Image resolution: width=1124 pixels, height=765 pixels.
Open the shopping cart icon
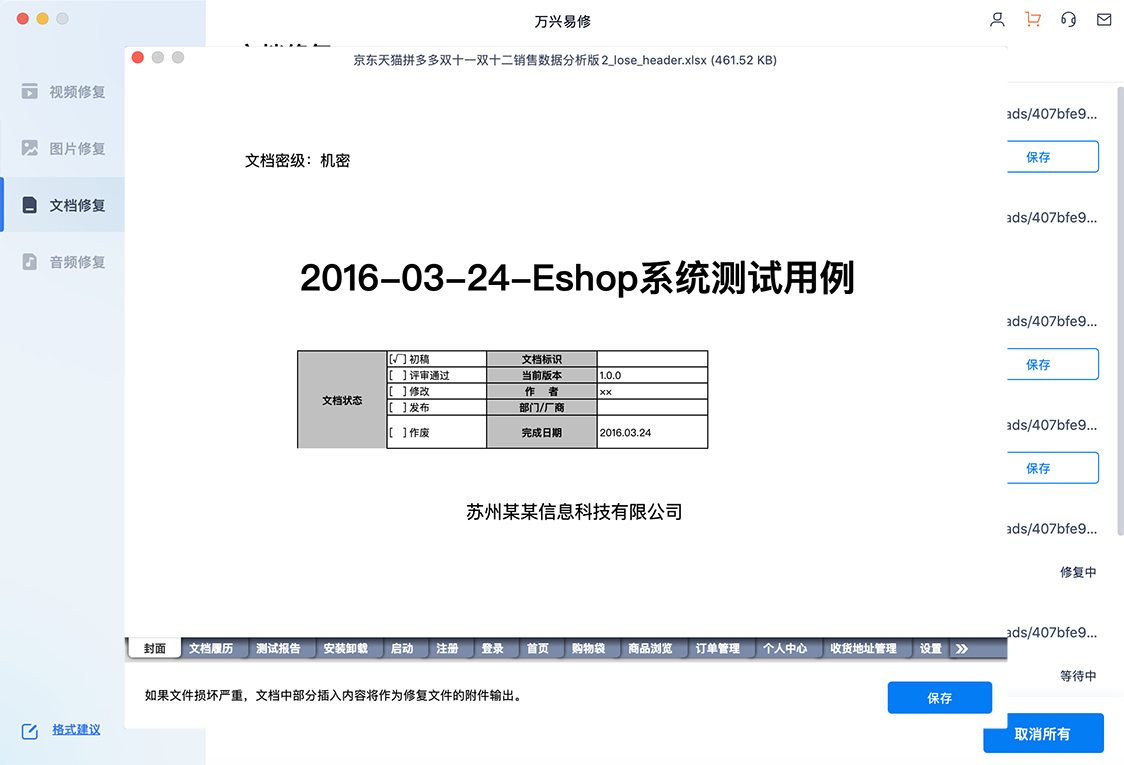tap(1032, 19)
